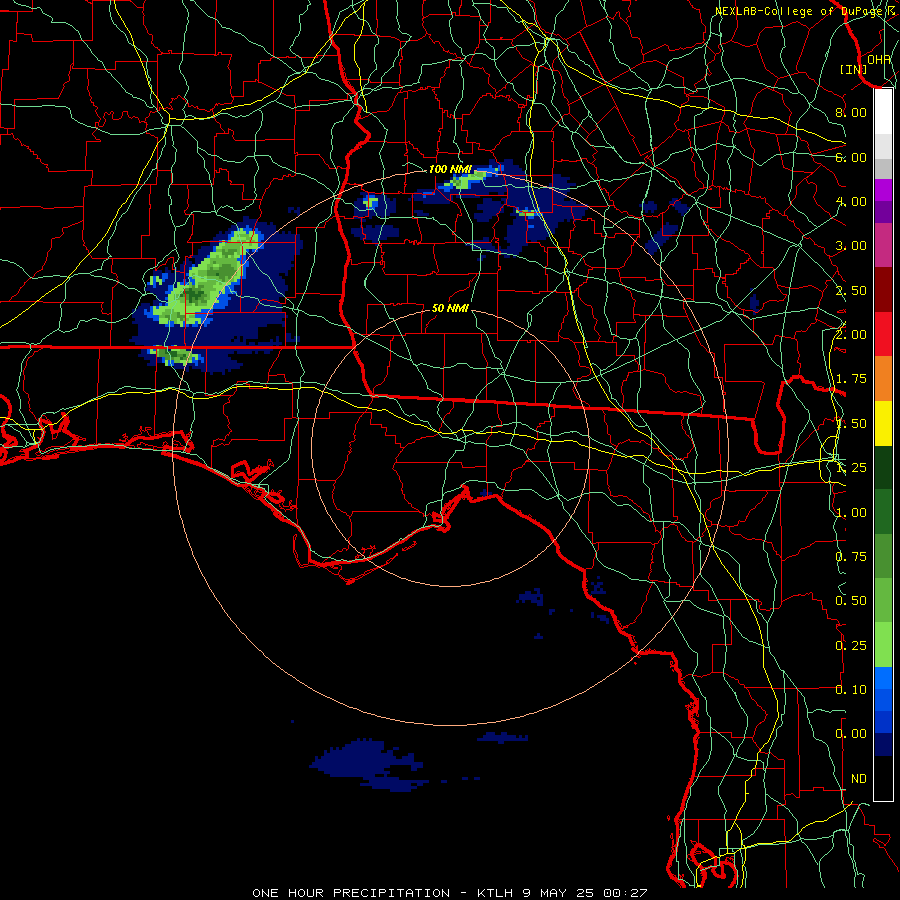Click the magenta swatch near 4.00
The height and width of the screenshot is (900, 900).
click(x=883, y=190)
